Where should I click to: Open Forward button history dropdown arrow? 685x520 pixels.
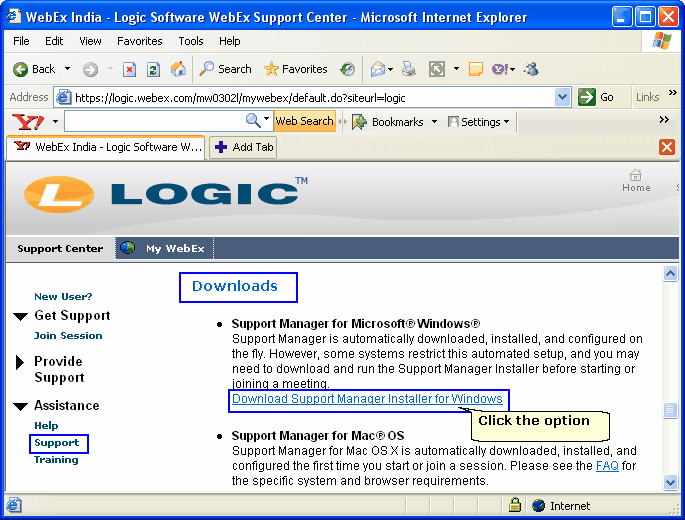pos(110,69)
